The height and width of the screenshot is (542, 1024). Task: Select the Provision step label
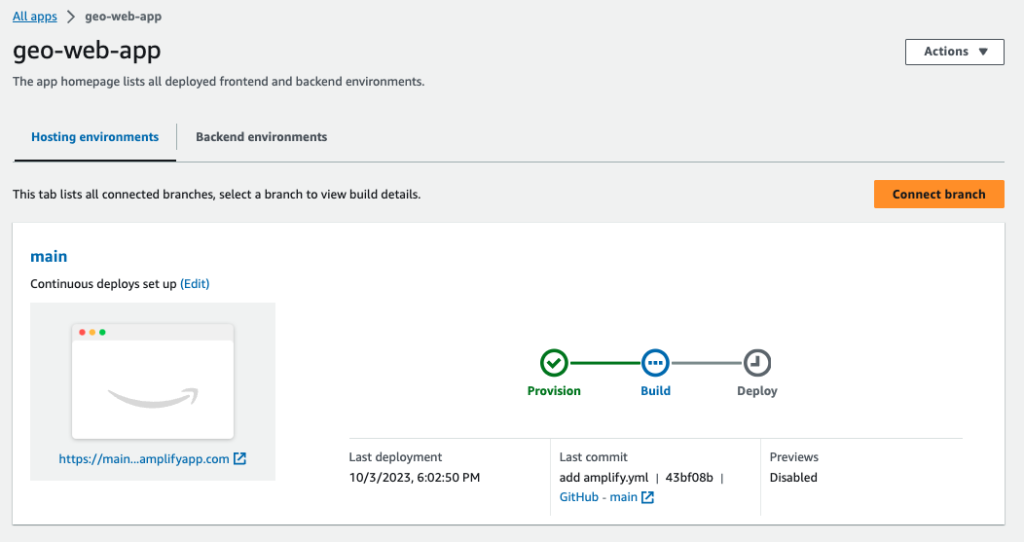tap(554, 391)
